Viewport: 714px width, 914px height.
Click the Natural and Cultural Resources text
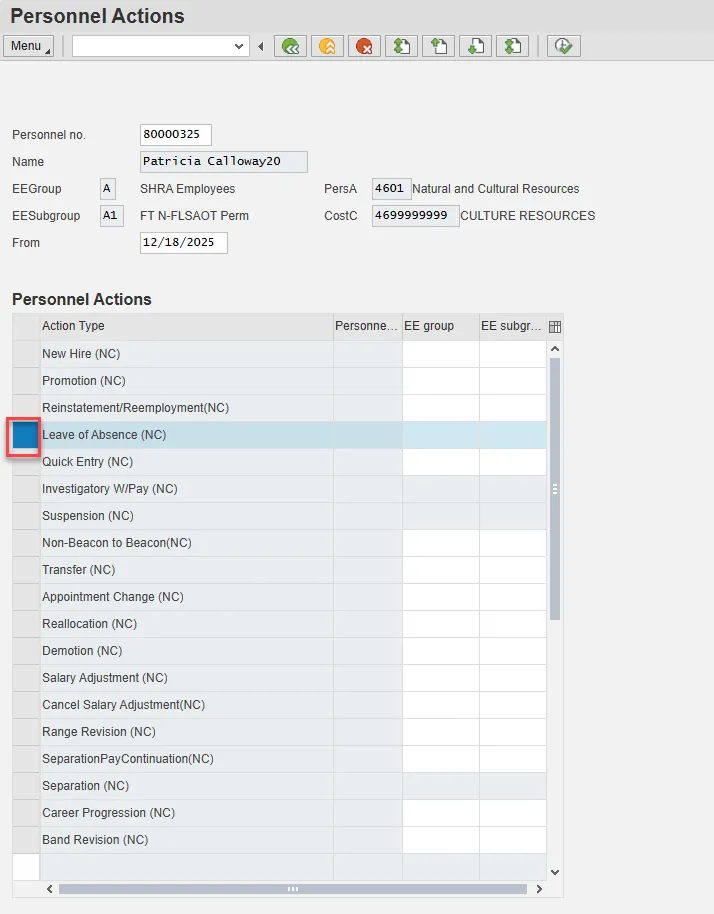click(495, 189)
